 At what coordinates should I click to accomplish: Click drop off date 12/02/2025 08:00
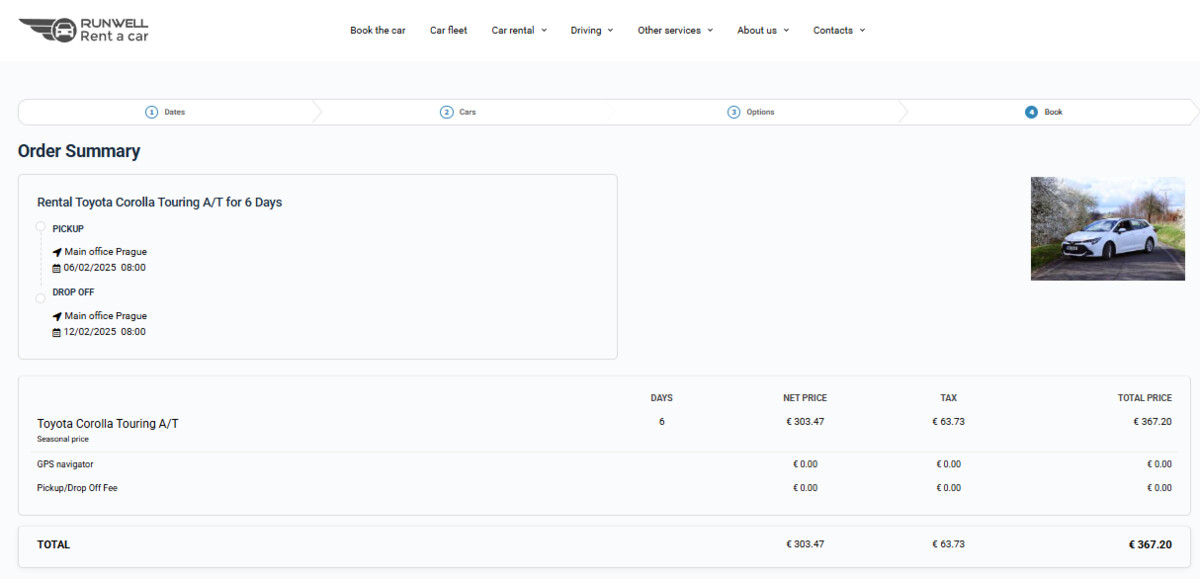coord(105,332)
